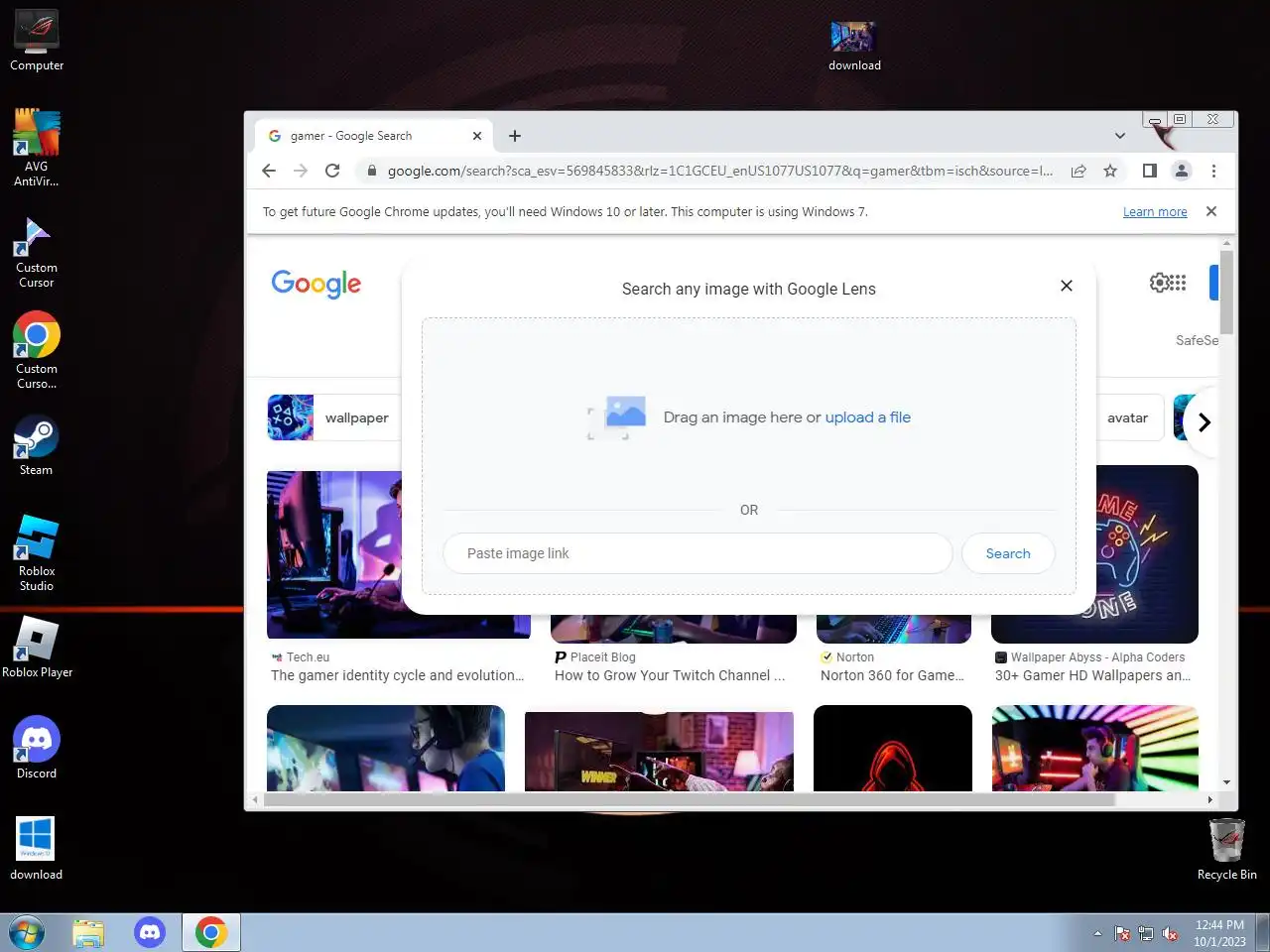Open Placeit Blog Twitch Channel result
This screenshot has height=952, width=1270.
[670, 675]
